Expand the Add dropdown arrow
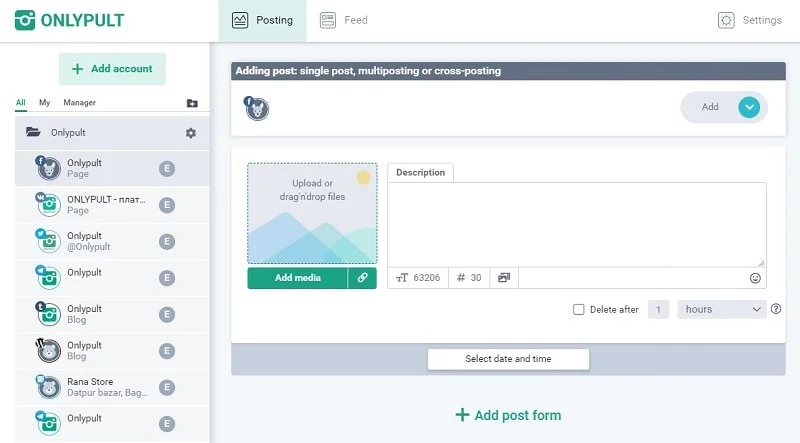This screenshot has width=800, height=443. pyautogui.click(x=749, y=108)
